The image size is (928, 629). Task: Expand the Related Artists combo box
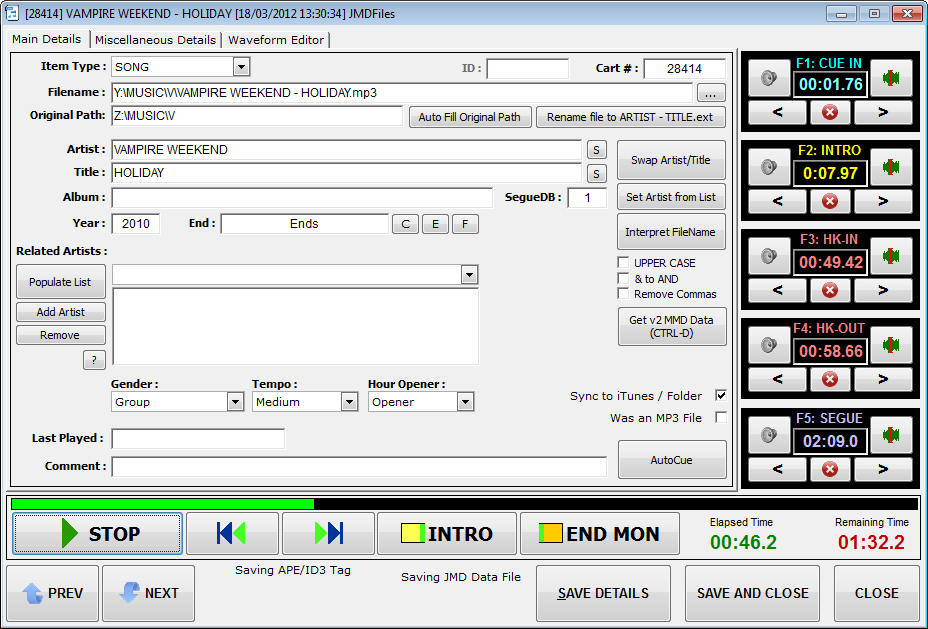click(469, 275)
